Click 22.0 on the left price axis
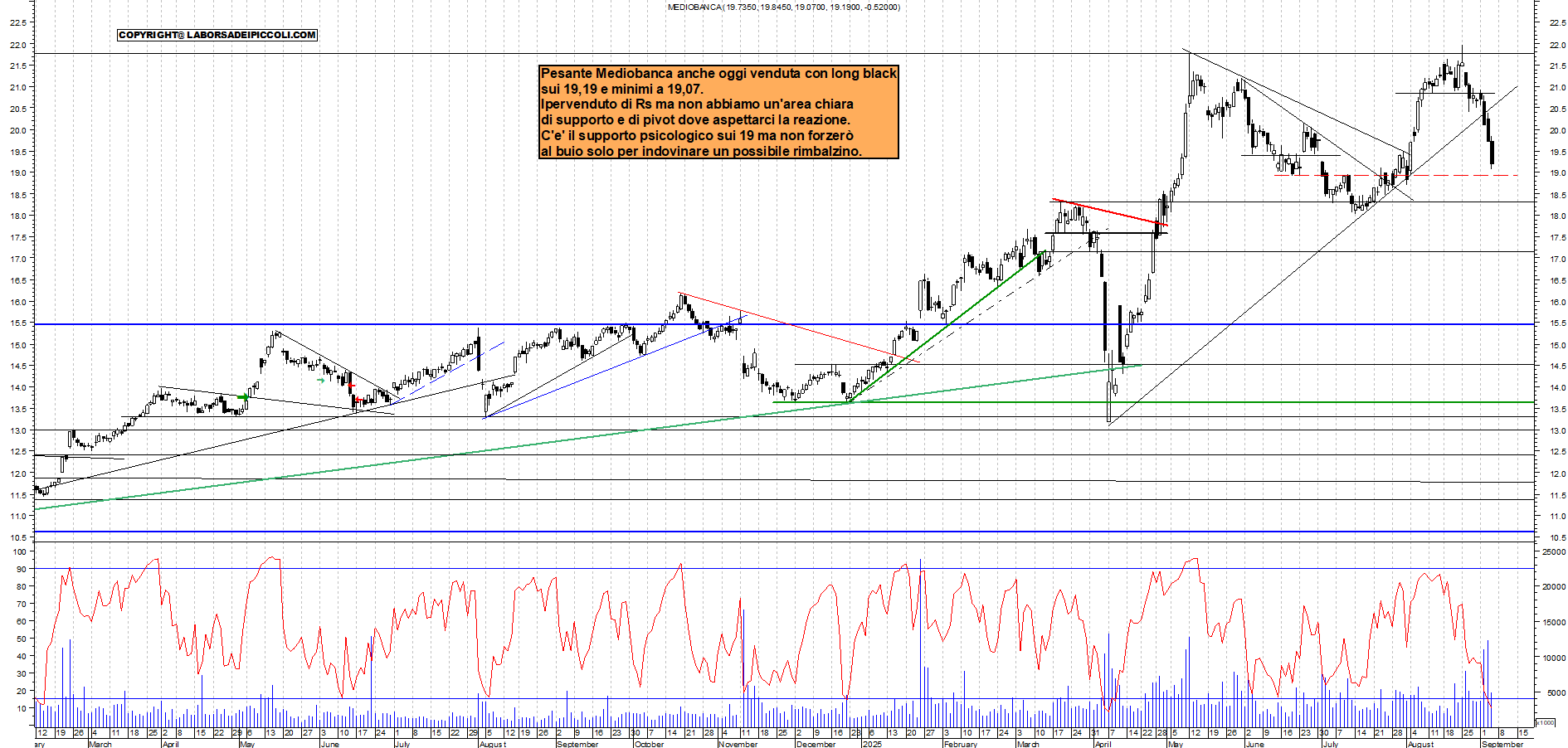1568x748 pixels. point(17,45)
